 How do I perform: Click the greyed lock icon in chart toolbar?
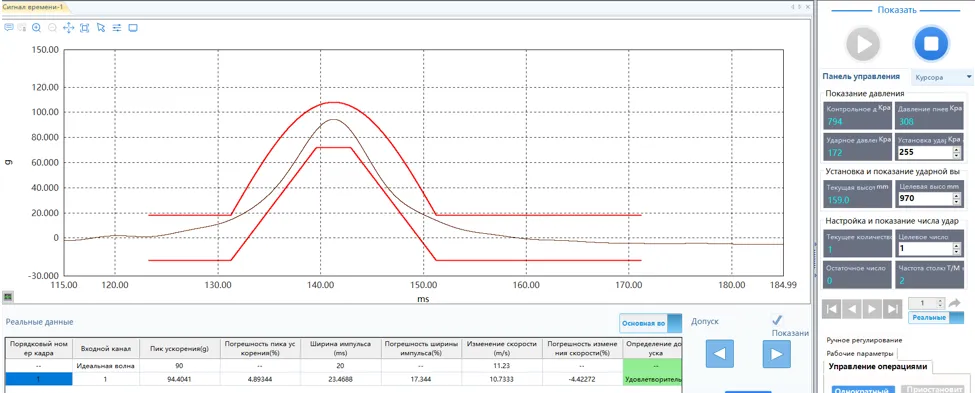pyautogui.click(x=22, y=27)
